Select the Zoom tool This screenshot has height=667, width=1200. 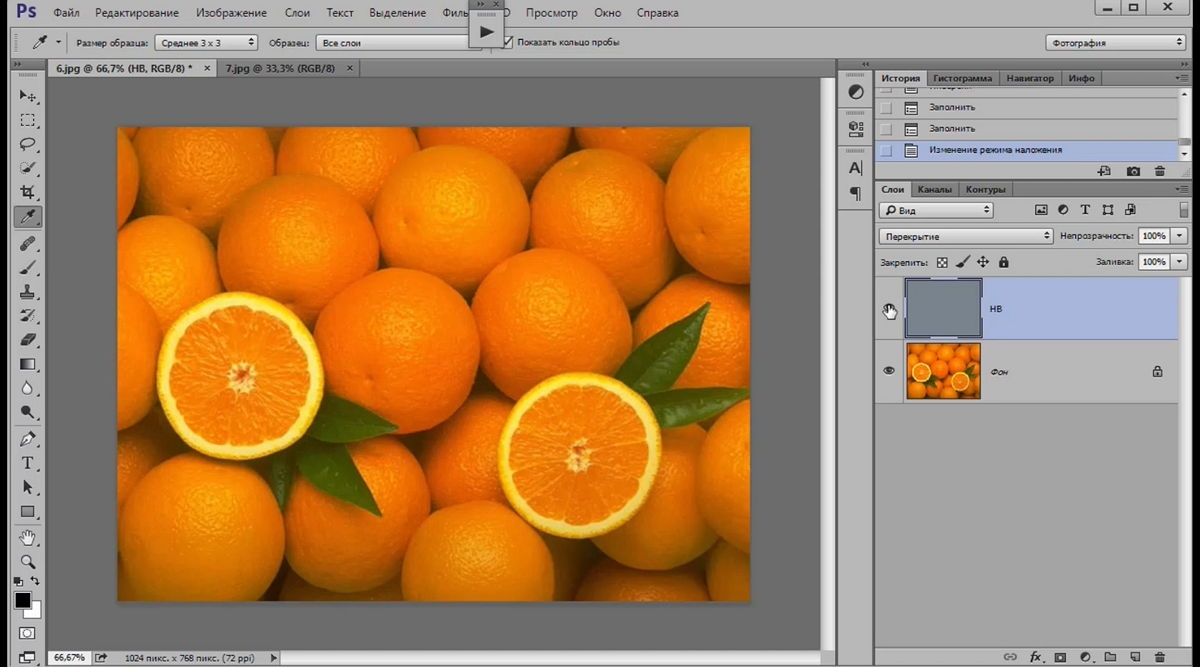27,561
